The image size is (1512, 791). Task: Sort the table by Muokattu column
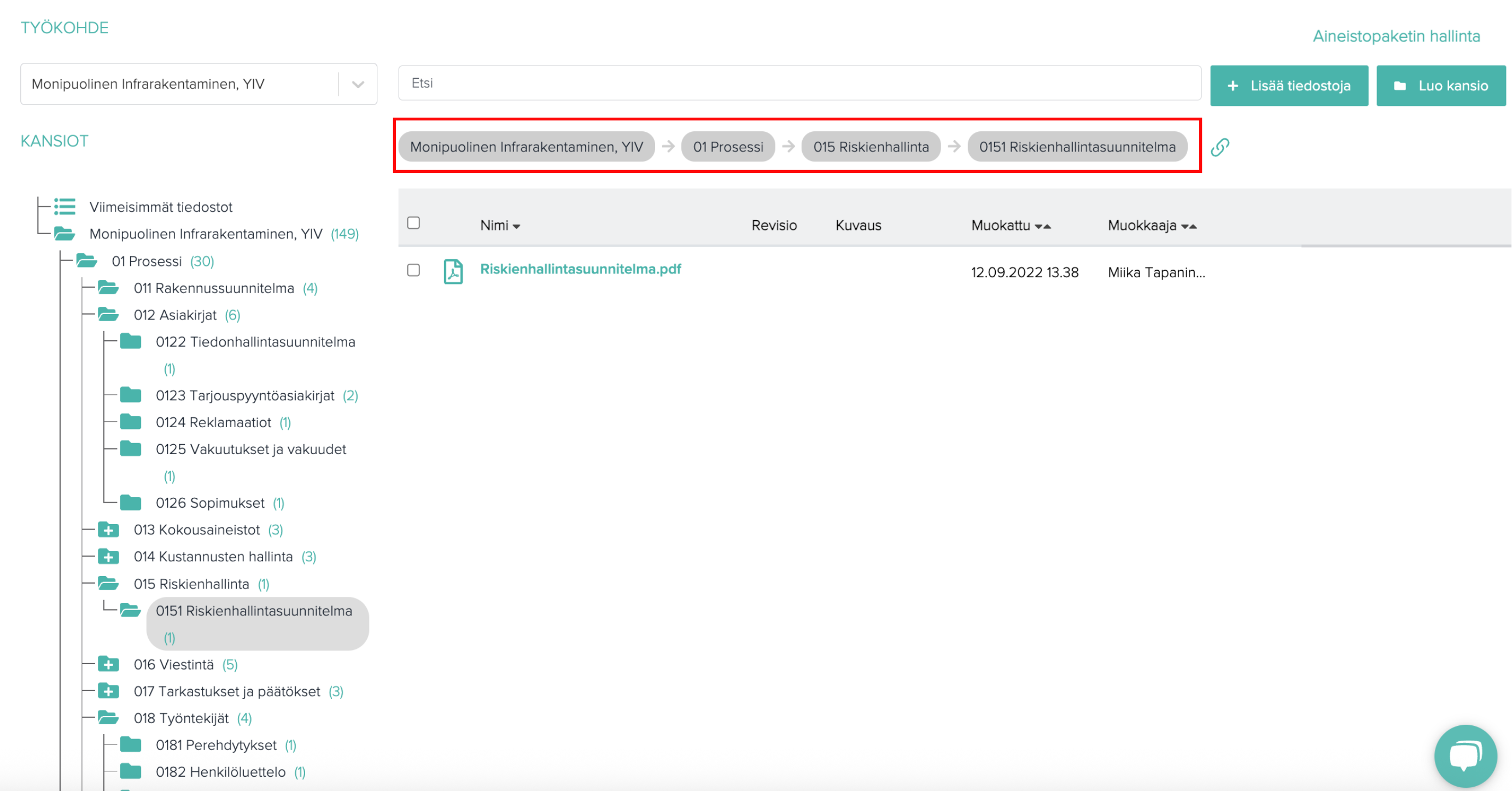tap(1011, 225)
